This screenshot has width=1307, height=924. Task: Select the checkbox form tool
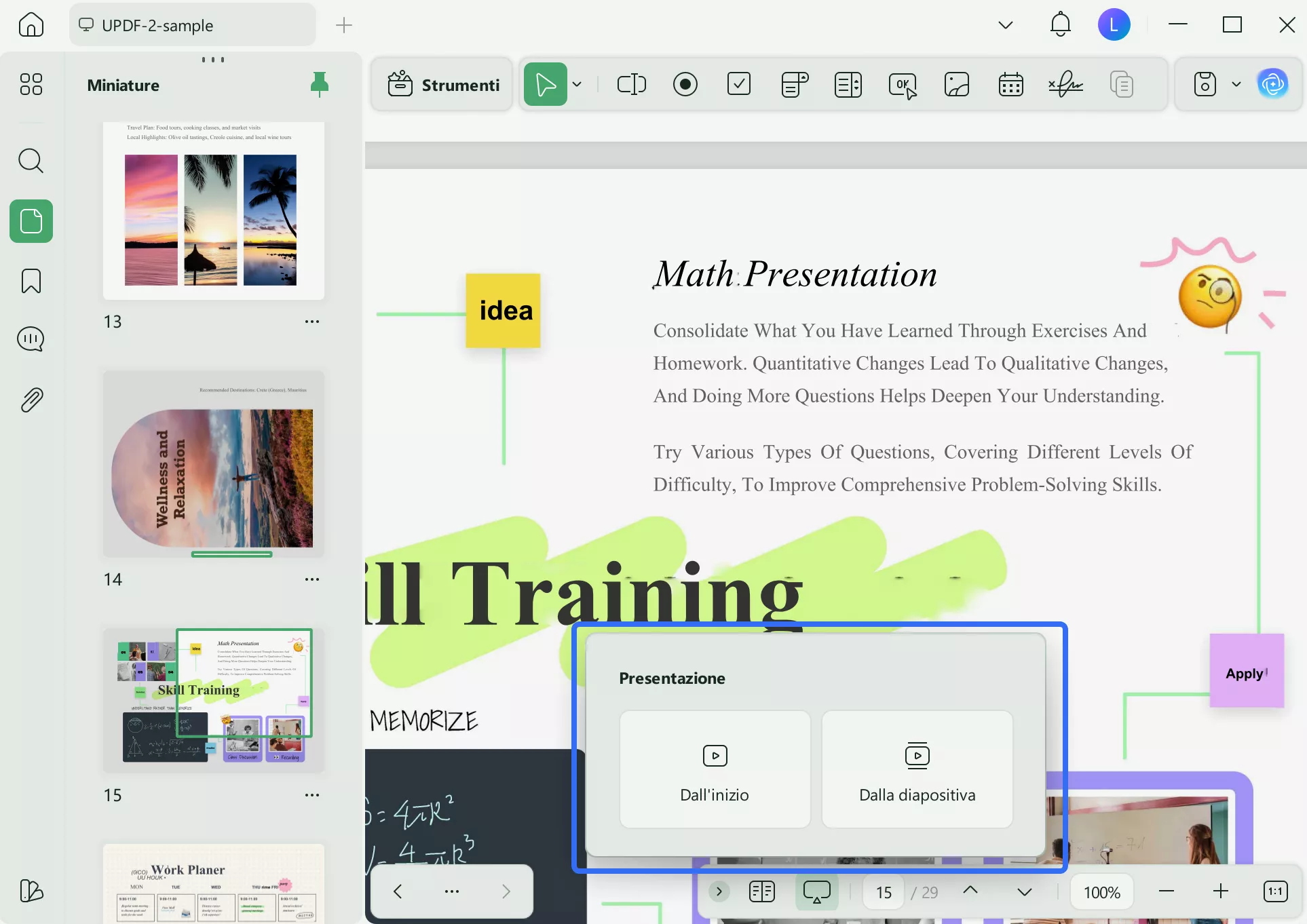(738, 85)
